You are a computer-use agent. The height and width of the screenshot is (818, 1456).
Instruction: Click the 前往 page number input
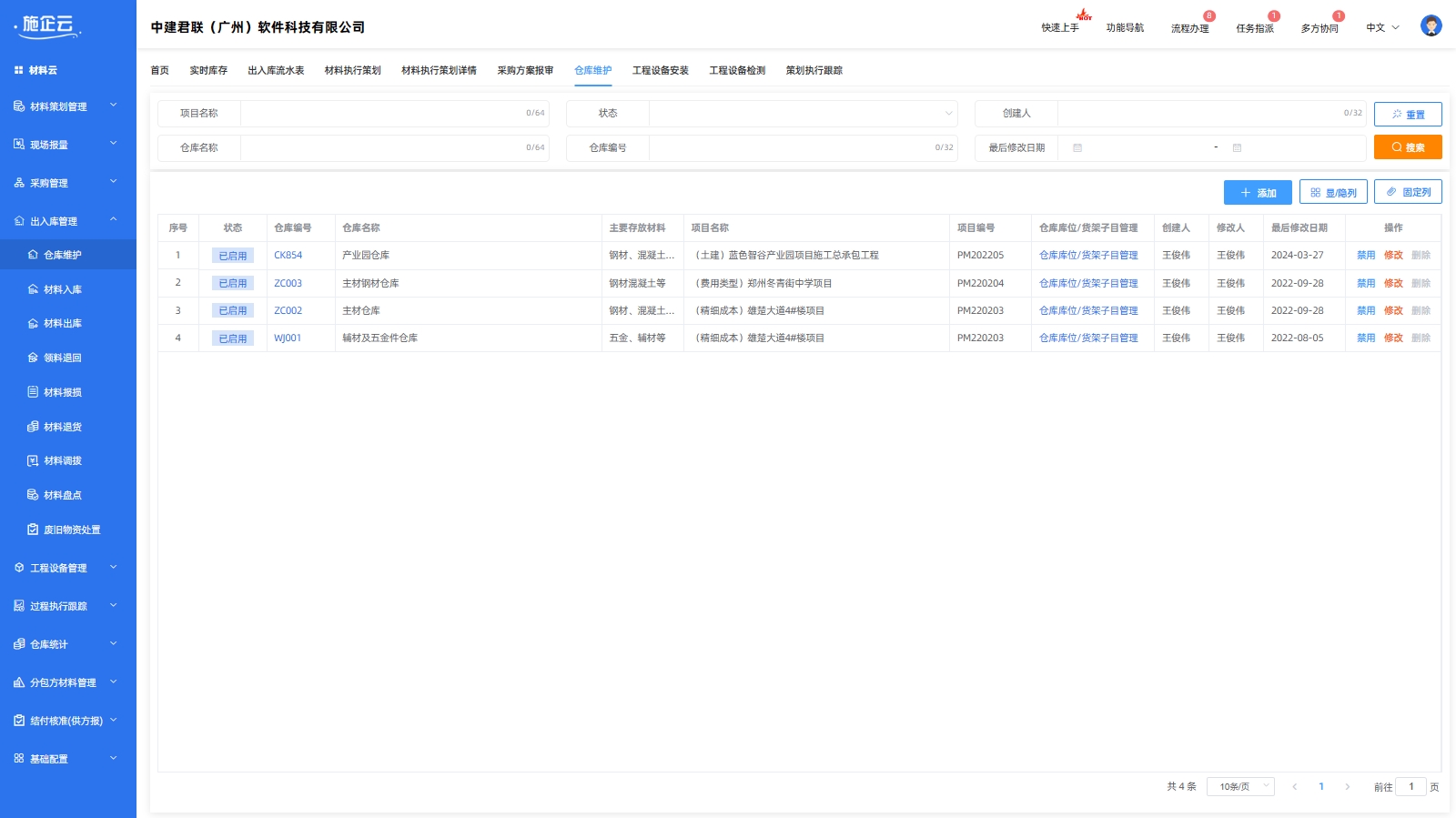pos(1410,787)
